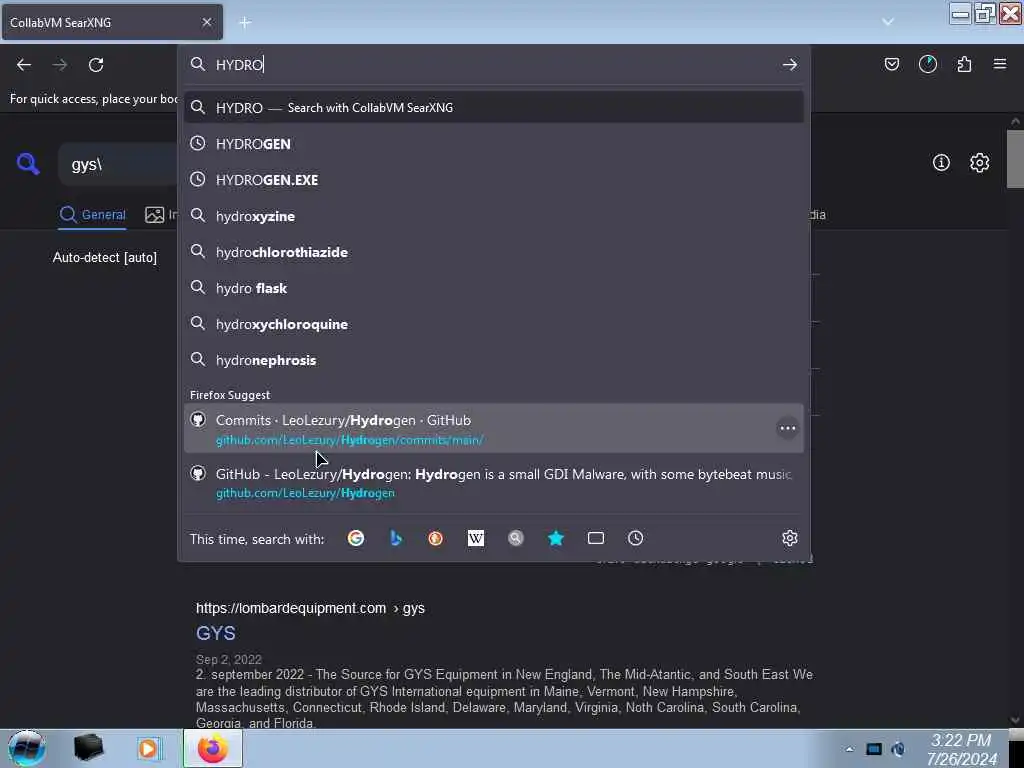
Task: Open the Windows Start orb
Action: (27, 748)
